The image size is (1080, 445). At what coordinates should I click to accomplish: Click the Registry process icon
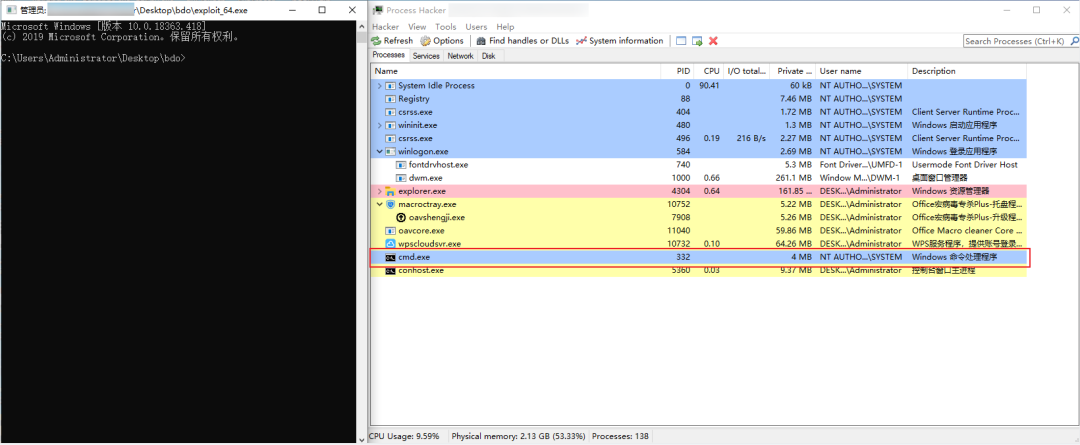(x=391, y=99)
